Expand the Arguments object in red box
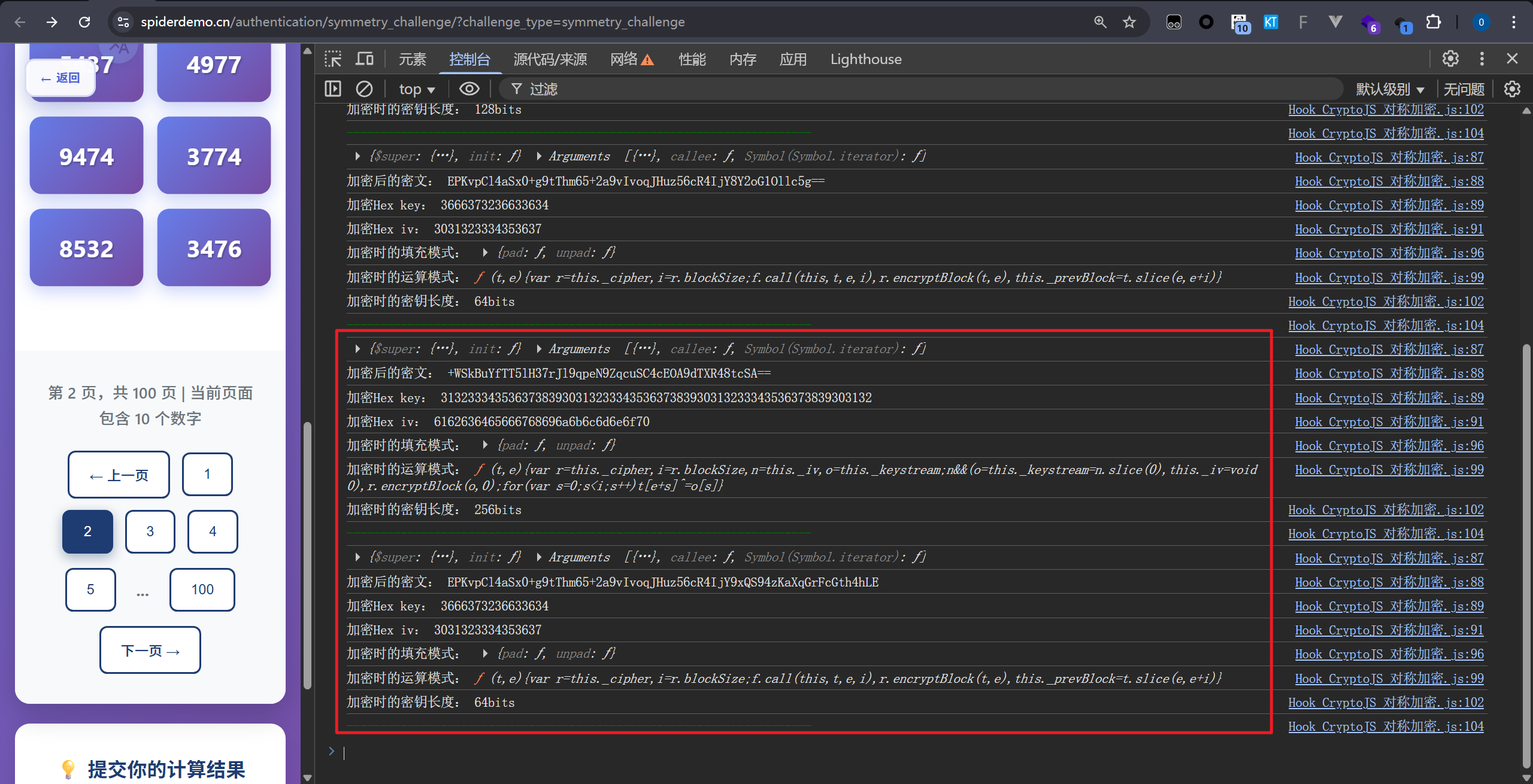Viewport: 1533px width, 784px height. (x=539, y=349)
